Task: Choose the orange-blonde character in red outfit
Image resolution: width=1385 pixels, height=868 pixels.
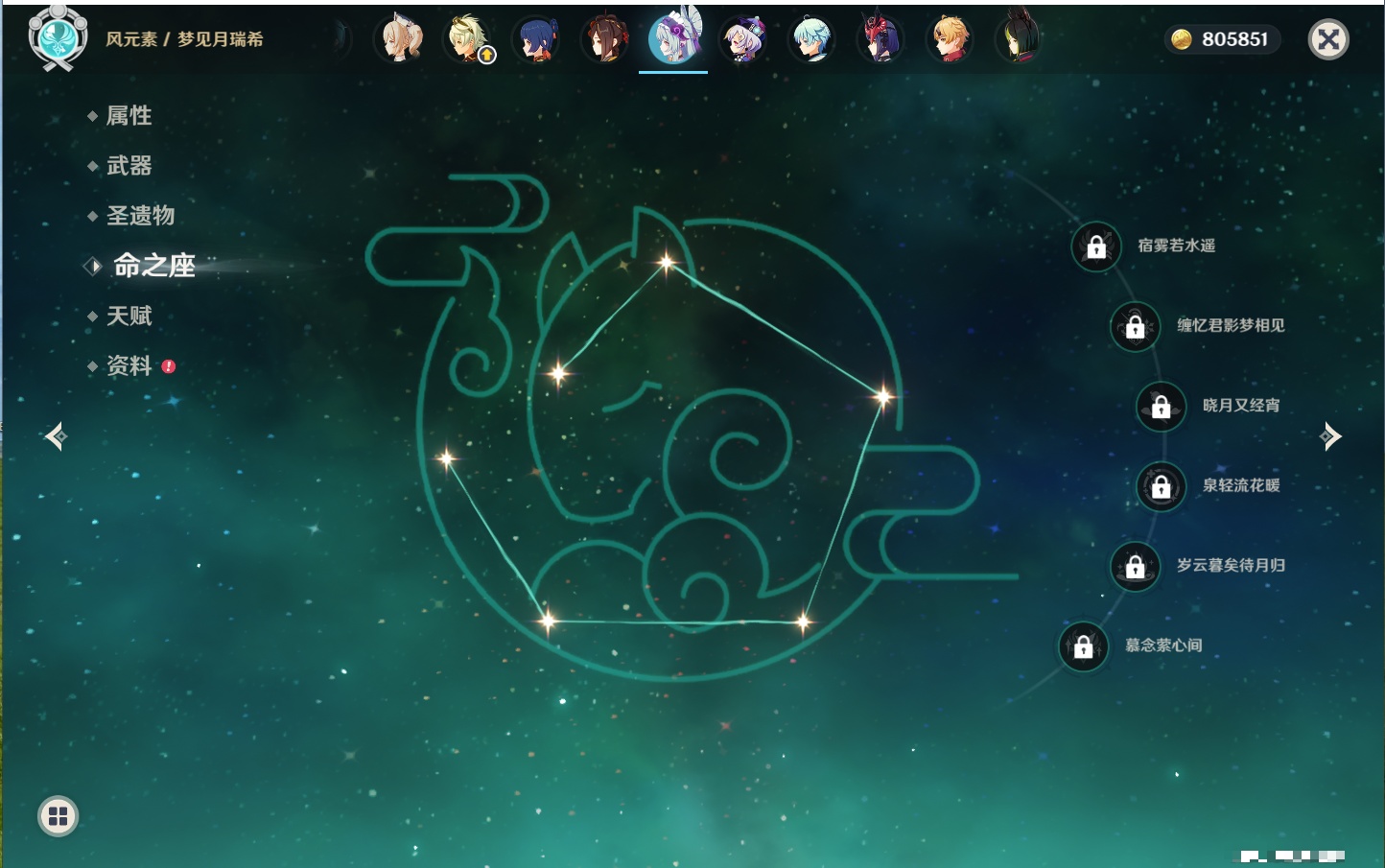Action: (x=950, y=39)
